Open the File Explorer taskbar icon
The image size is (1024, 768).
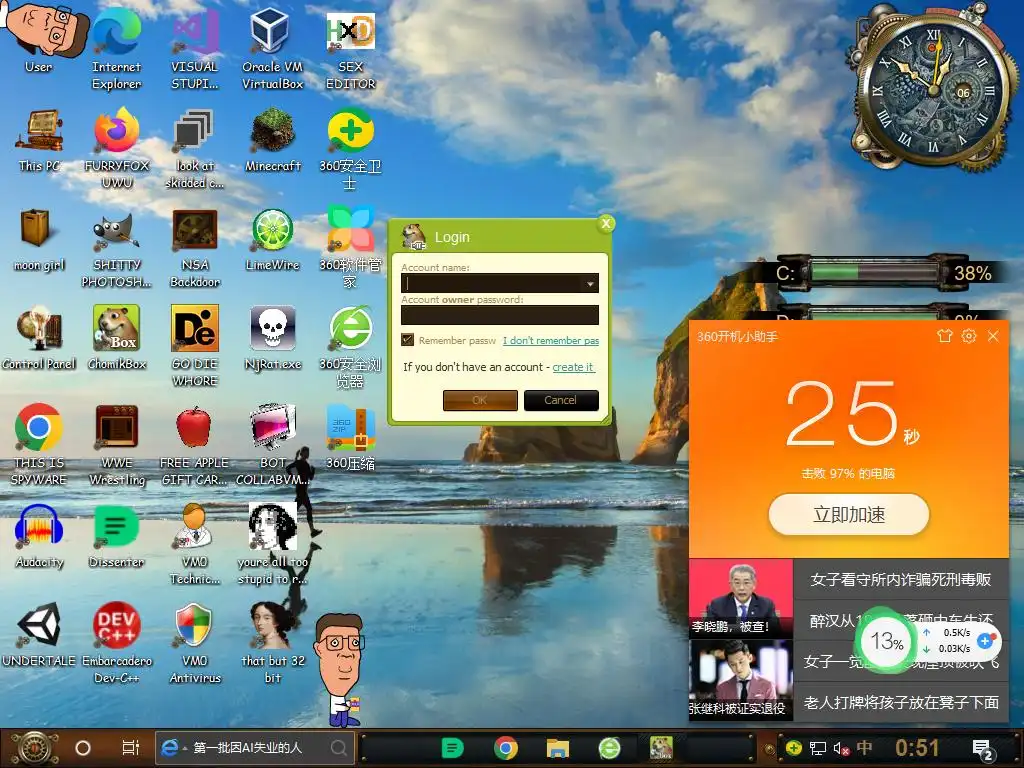pyautogui.click(x=557, y=748)
